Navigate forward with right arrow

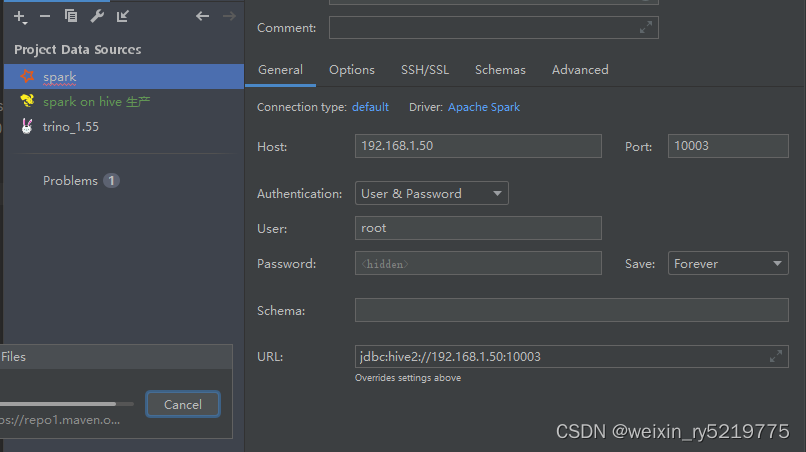229,16
